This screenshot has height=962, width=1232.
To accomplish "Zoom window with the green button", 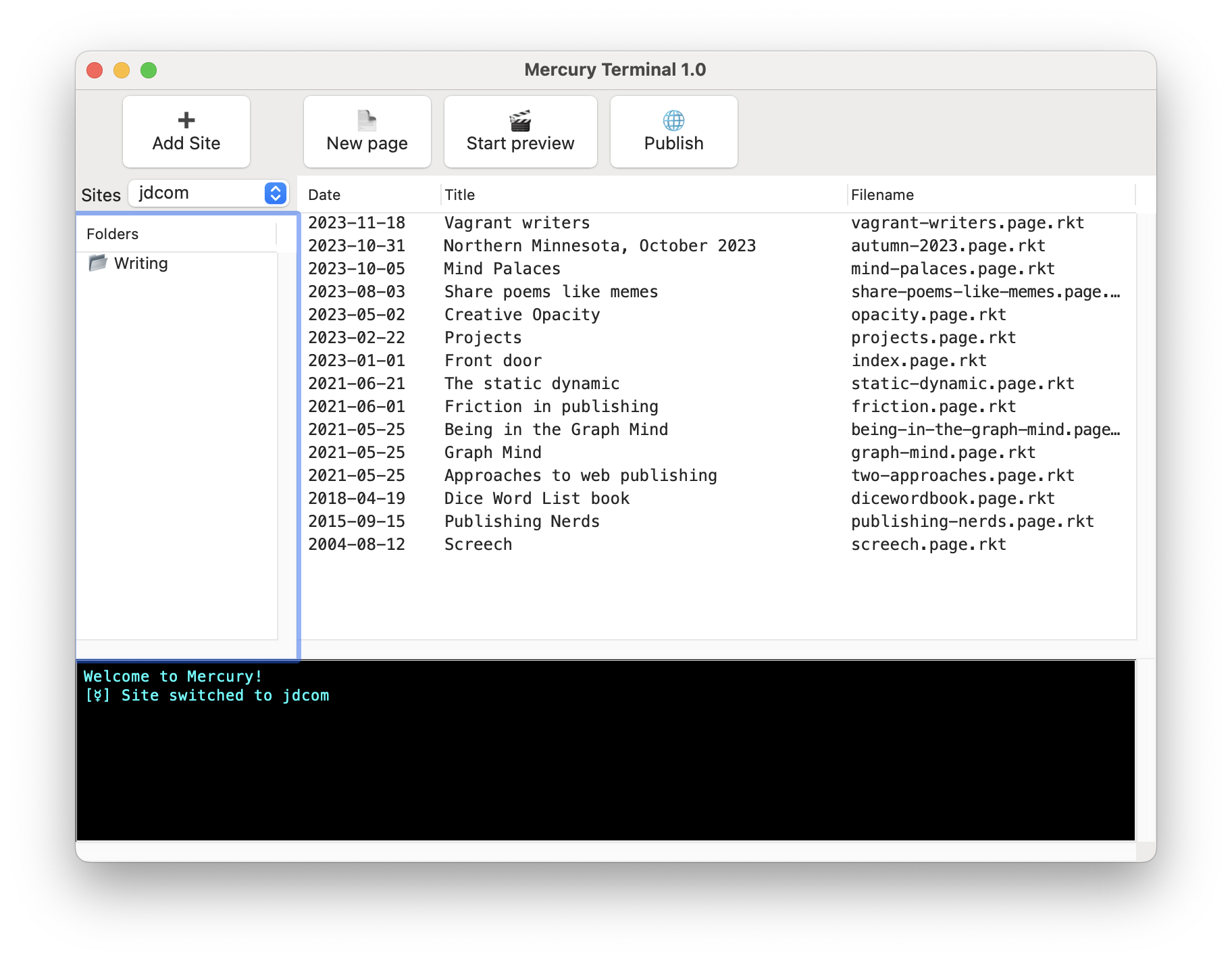I will [x=149, y=70].
